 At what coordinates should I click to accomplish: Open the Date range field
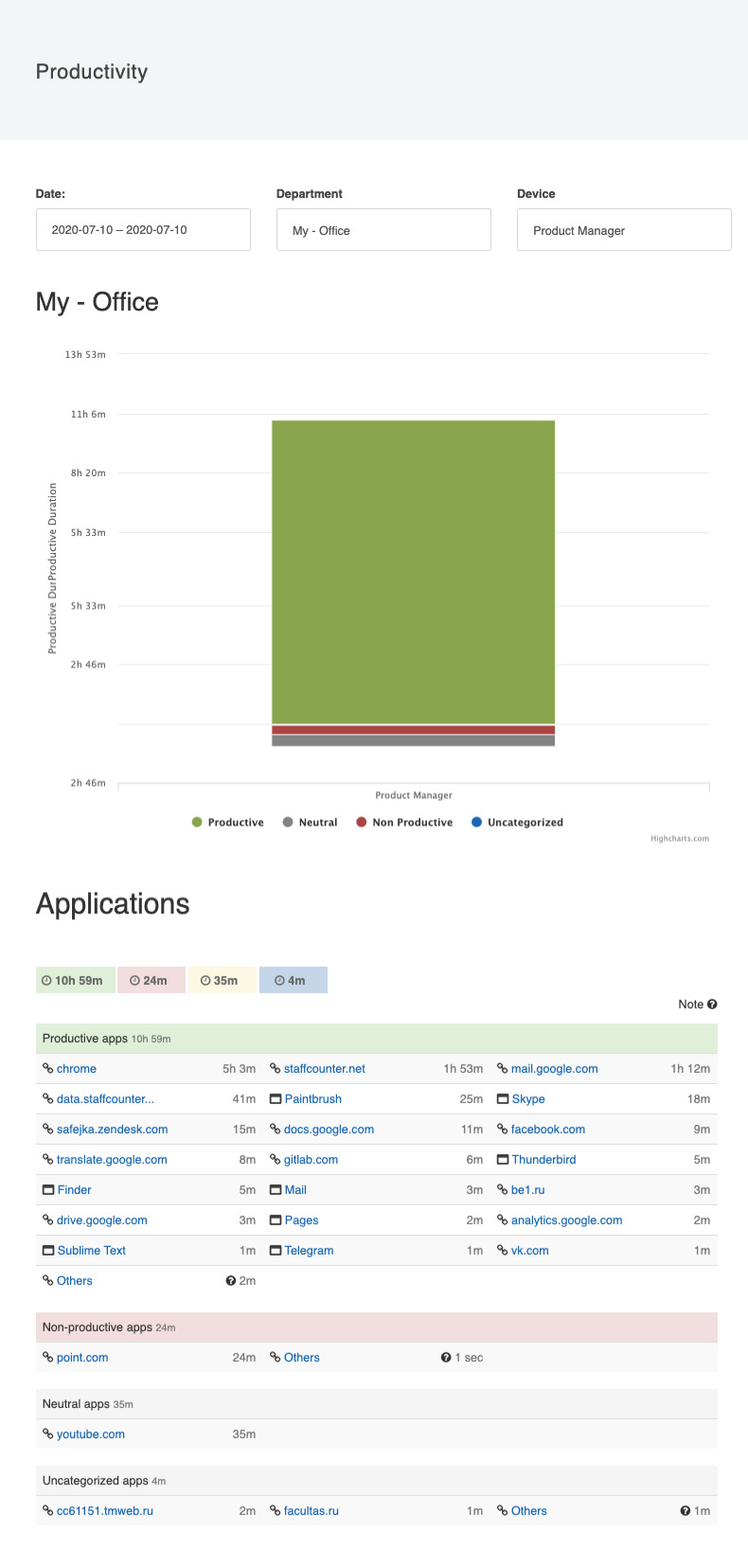coord(143,230)
